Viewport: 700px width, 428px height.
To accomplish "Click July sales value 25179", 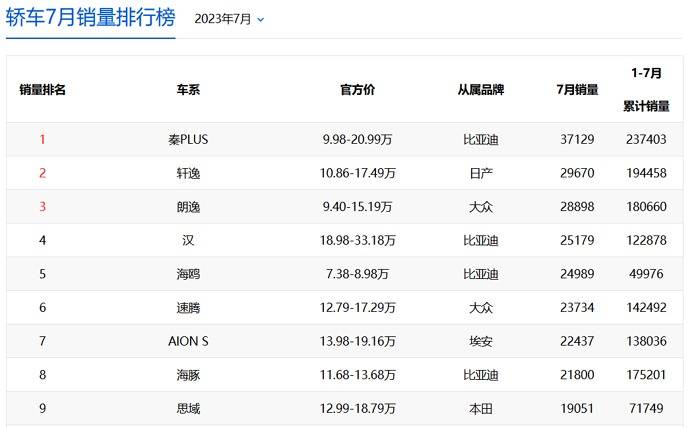I will coord(577,241).
